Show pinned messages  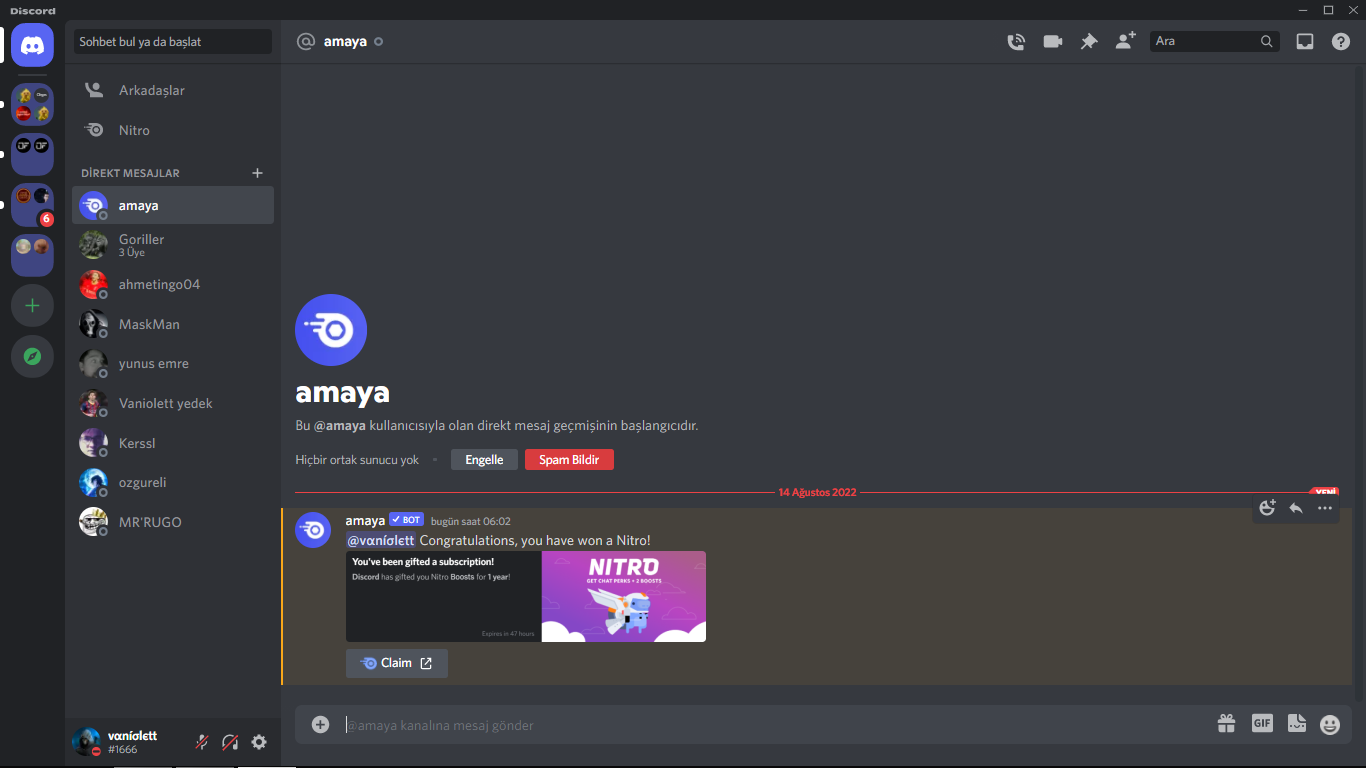(1089, 42)
